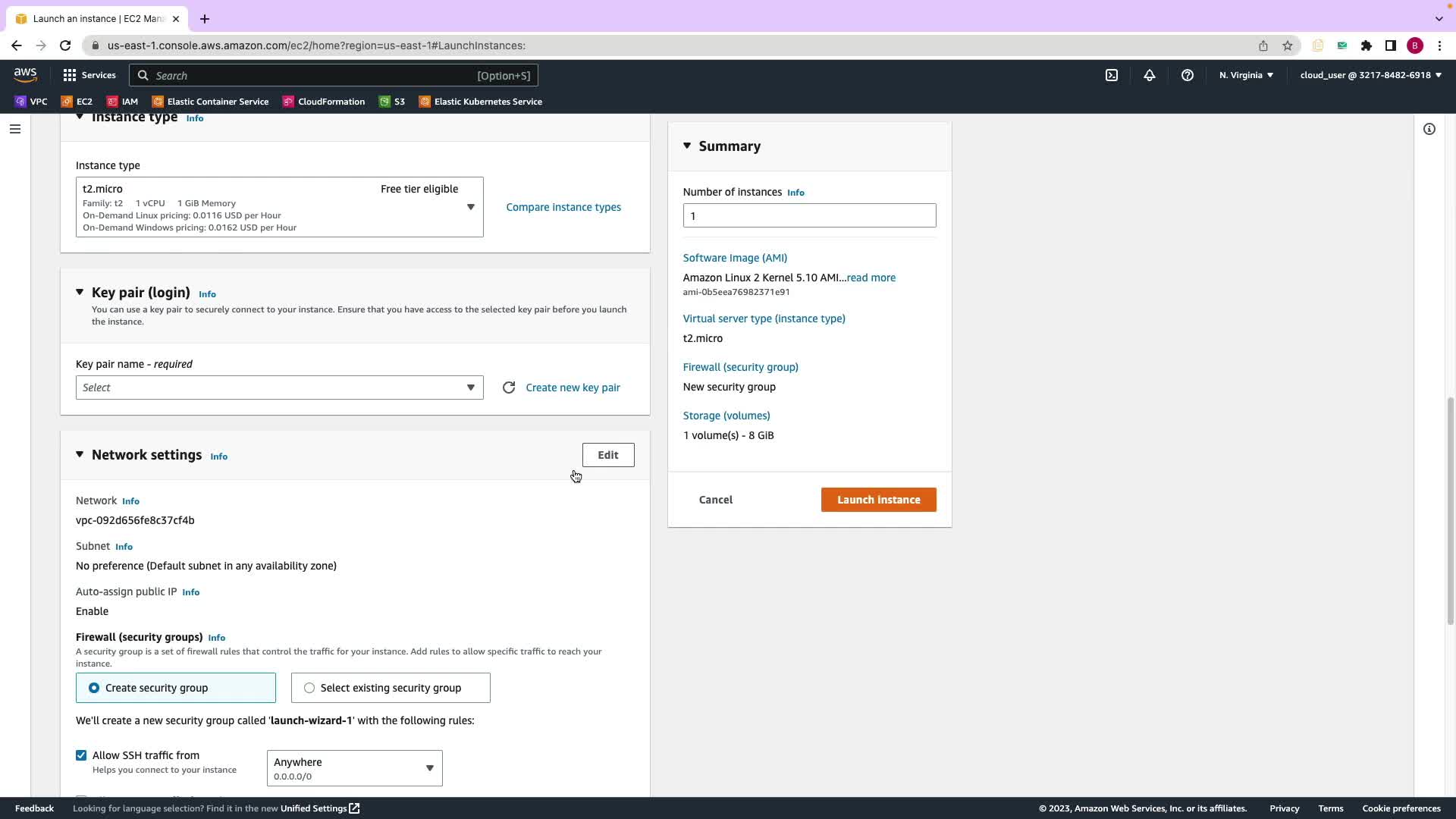Click the Launch instance button
The height and width of the screenshot is (819, 1456).
(x=878, y=500)
